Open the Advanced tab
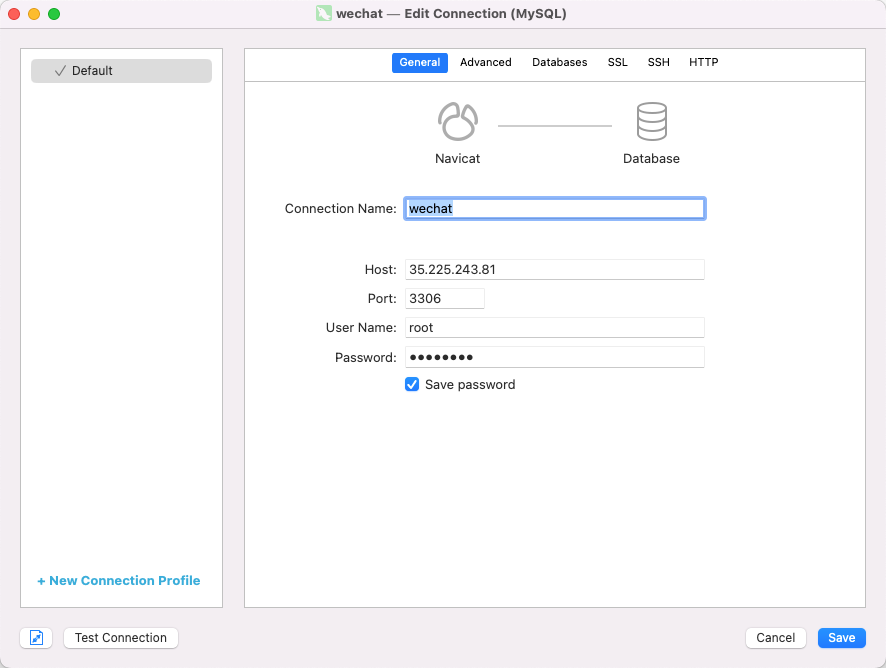 coord(486,63)
